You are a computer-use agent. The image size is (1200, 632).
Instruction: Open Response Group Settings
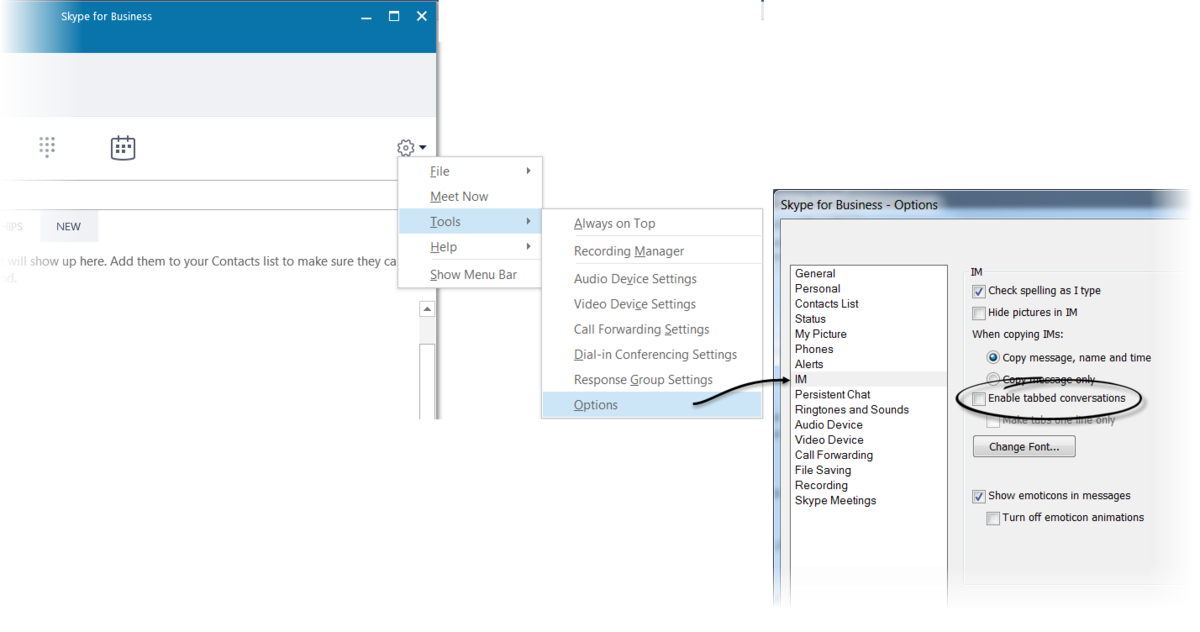pyautogui.click(x=652, y=380)
